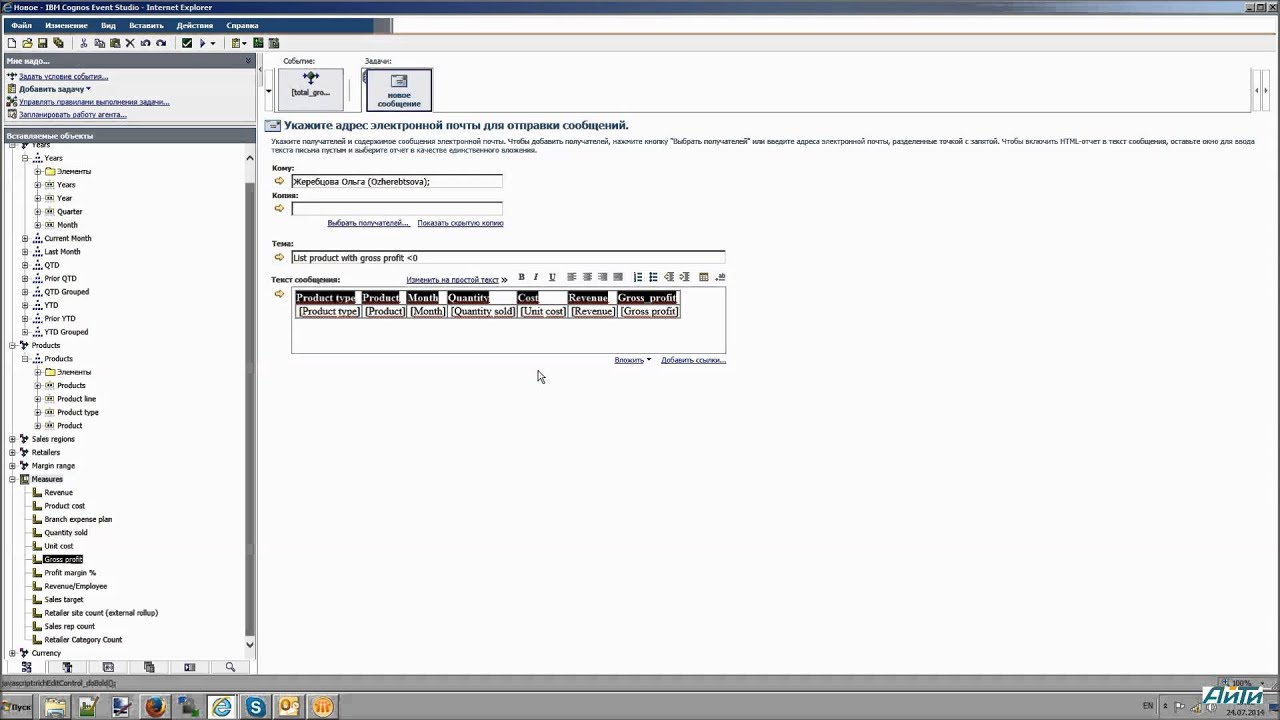Open the dropdown arrow beside the Run icon

(213, 43)
